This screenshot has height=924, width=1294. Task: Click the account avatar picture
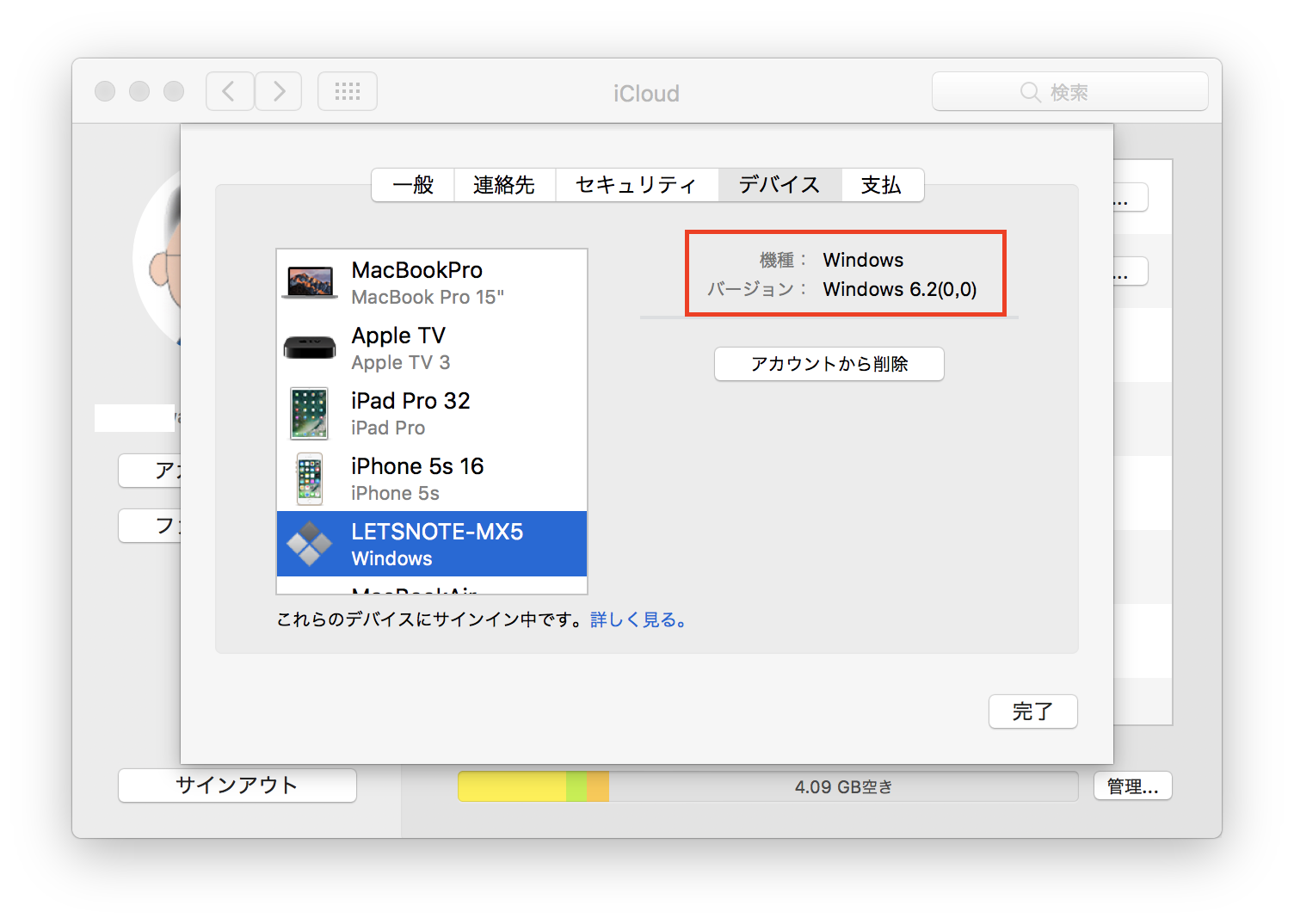157,258
